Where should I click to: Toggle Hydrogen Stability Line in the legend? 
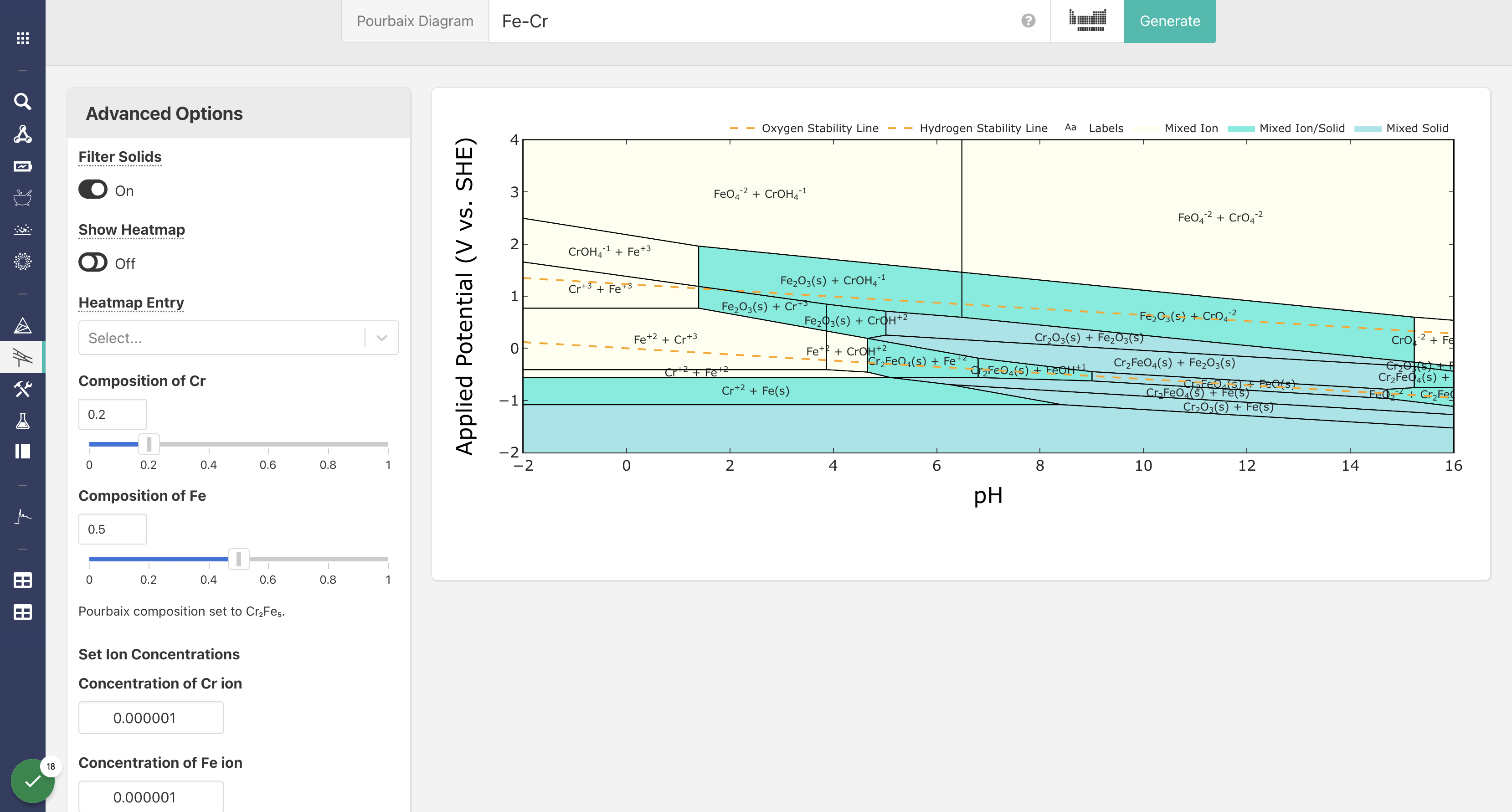(967, 128)
